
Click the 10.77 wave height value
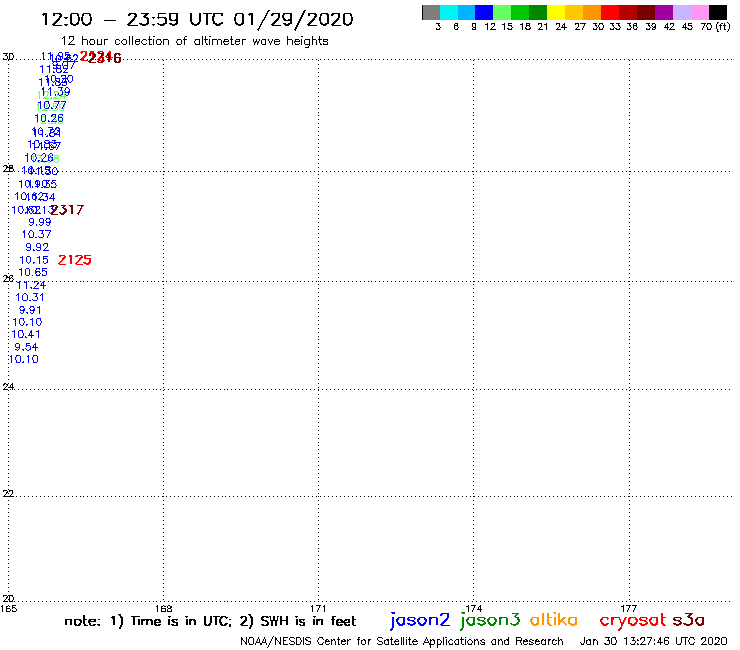pos(51,105)
